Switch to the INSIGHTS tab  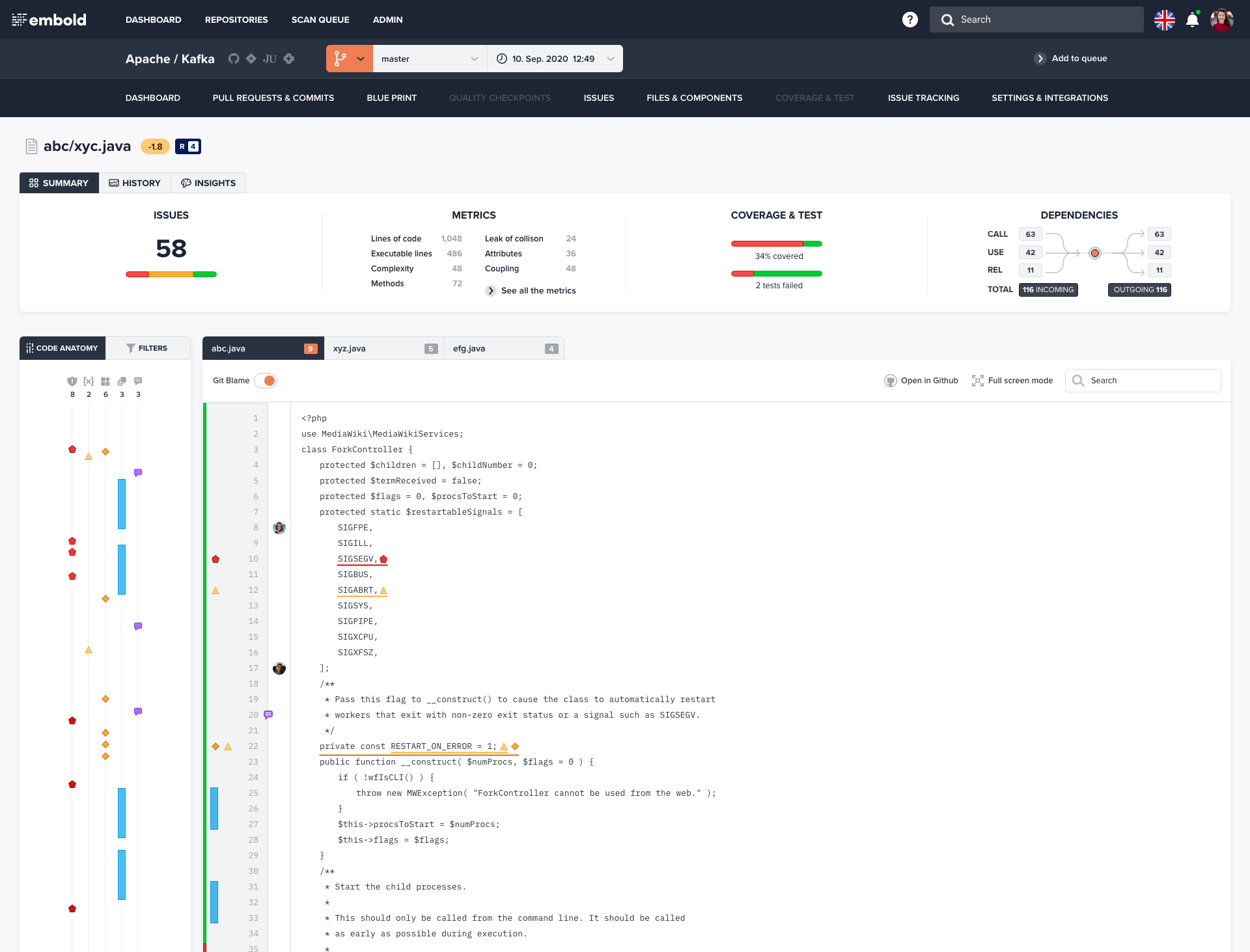click(x=208, y=183)
